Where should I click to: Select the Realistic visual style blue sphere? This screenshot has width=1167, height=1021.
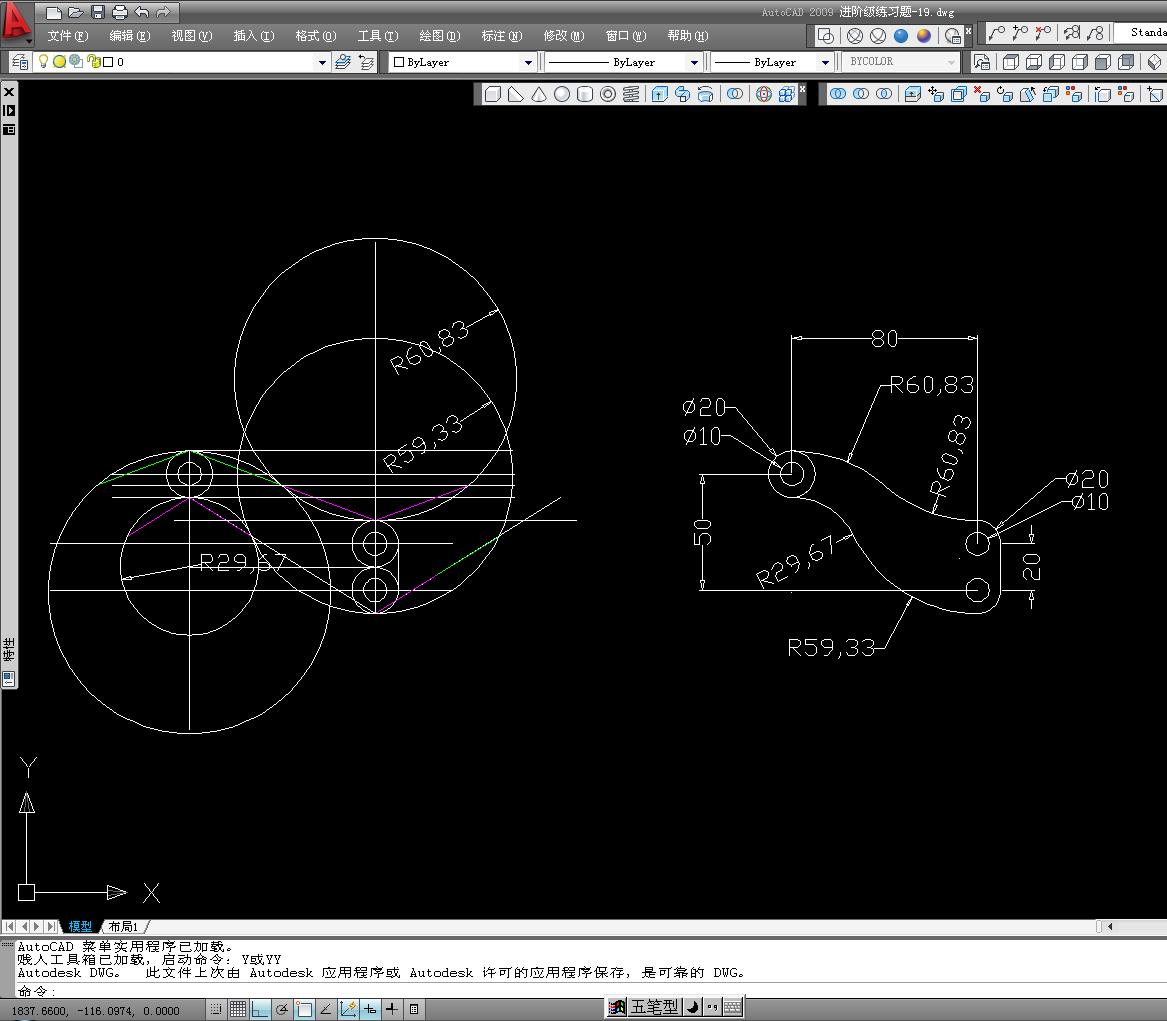coord(901,36)
